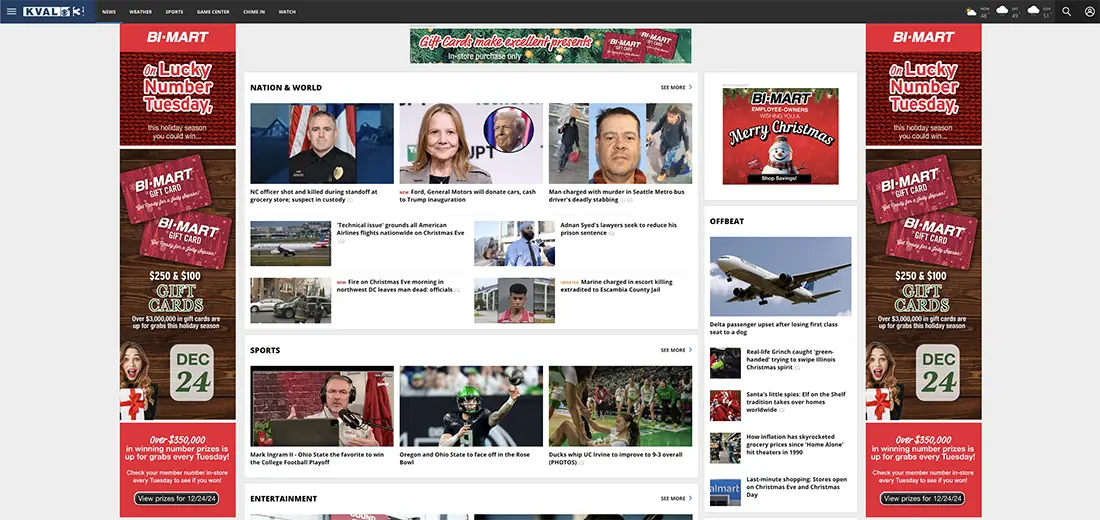The width and height of the screenshot is (1100, 520).
Task: Open the Game Center menu item
Action: (x=213, y=12)
